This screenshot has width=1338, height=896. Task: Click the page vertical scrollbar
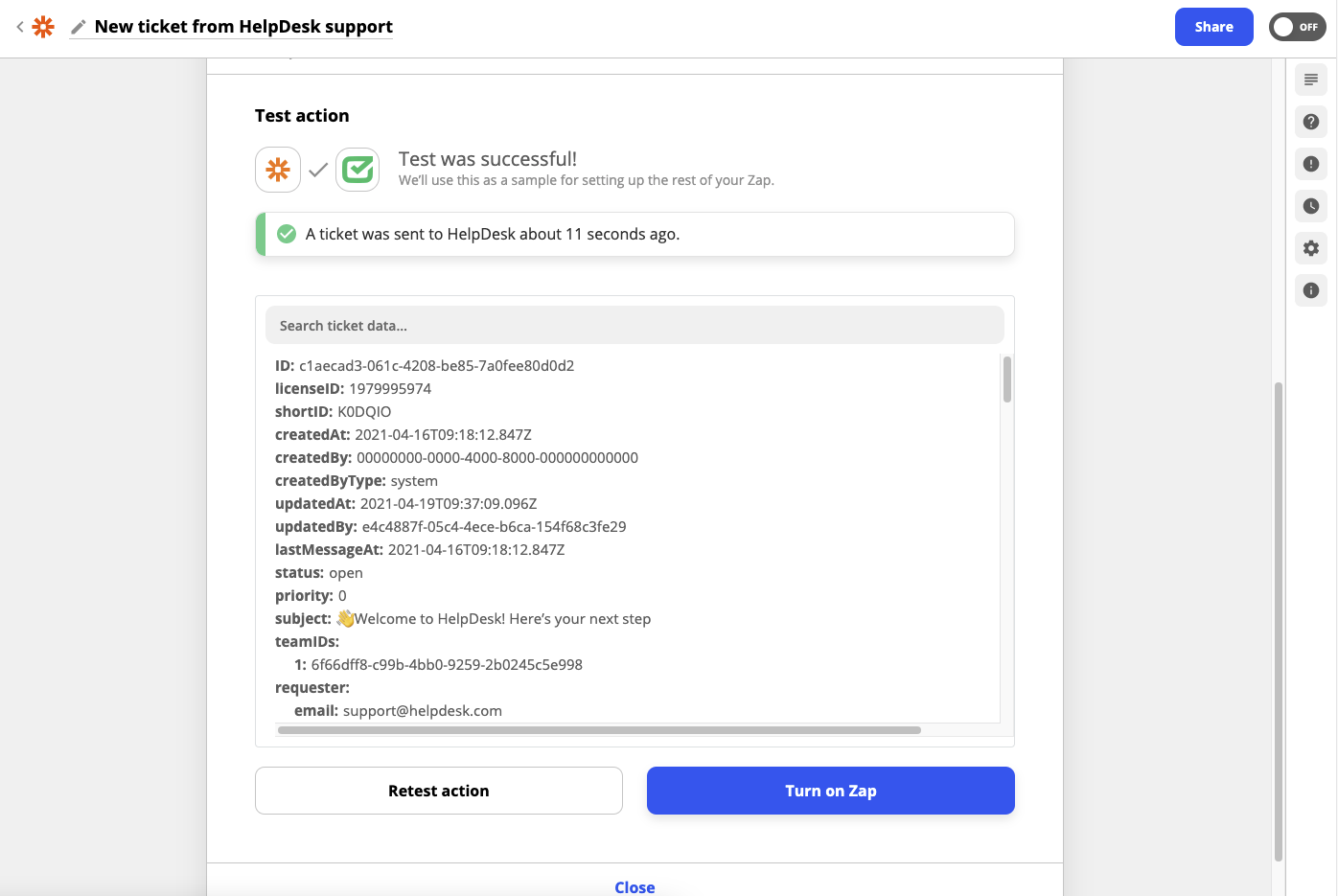[x=1278, y=621]
